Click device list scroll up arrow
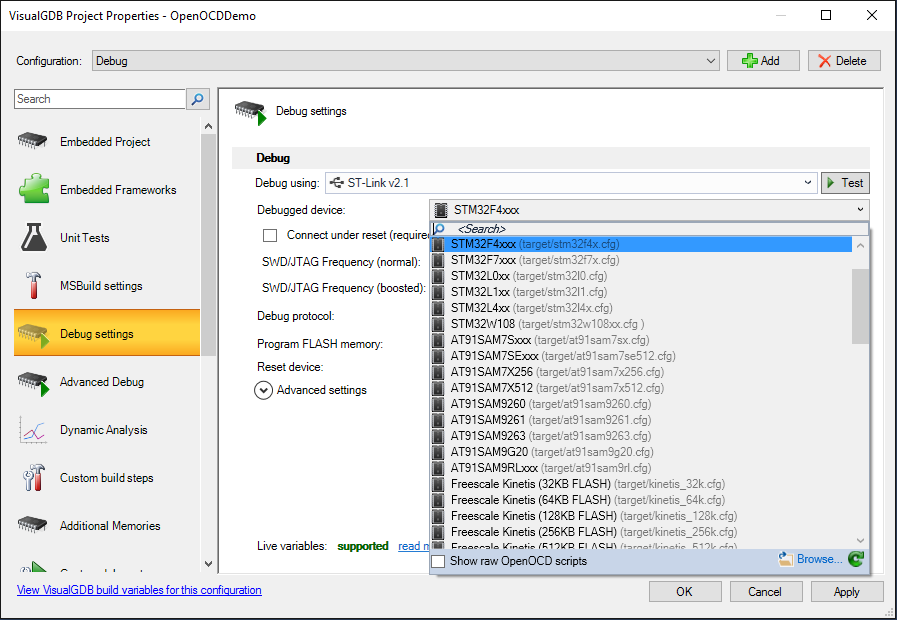Image resolution: width=897 pixels, height=620 pixels. pos(860,246)
